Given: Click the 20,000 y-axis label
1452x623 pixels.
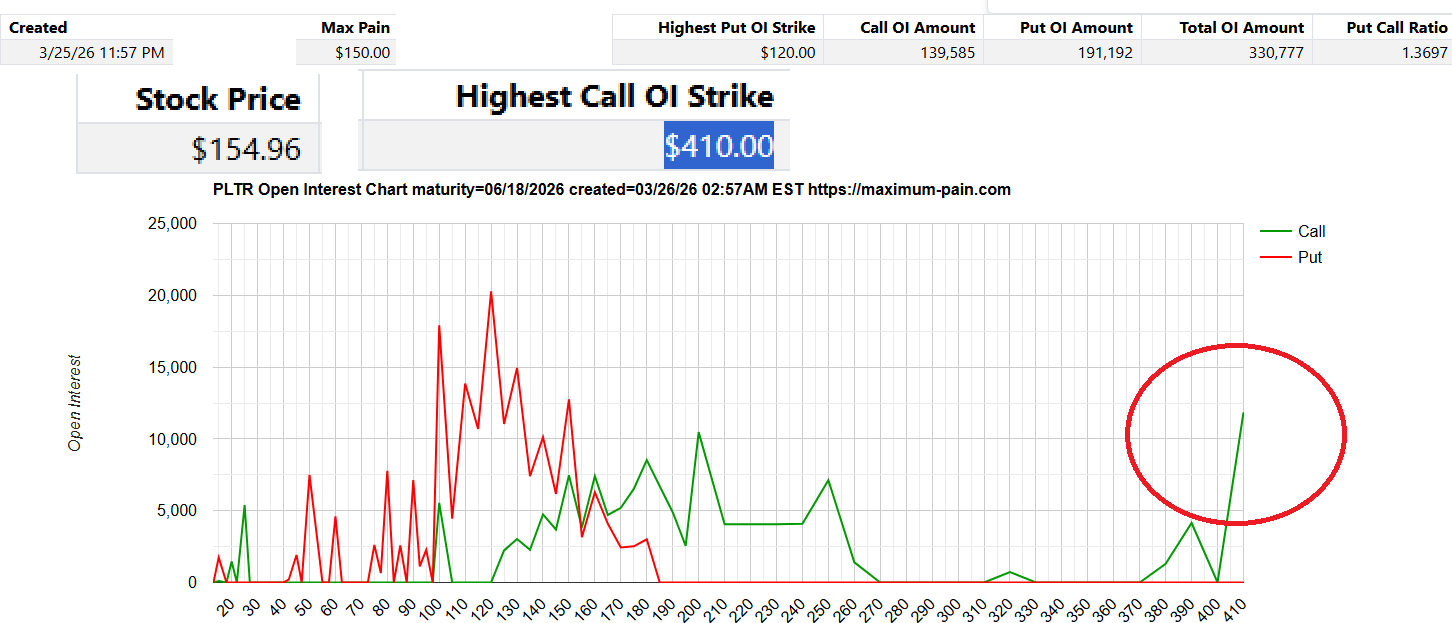Looking at the screenshot, I should 172,296.
